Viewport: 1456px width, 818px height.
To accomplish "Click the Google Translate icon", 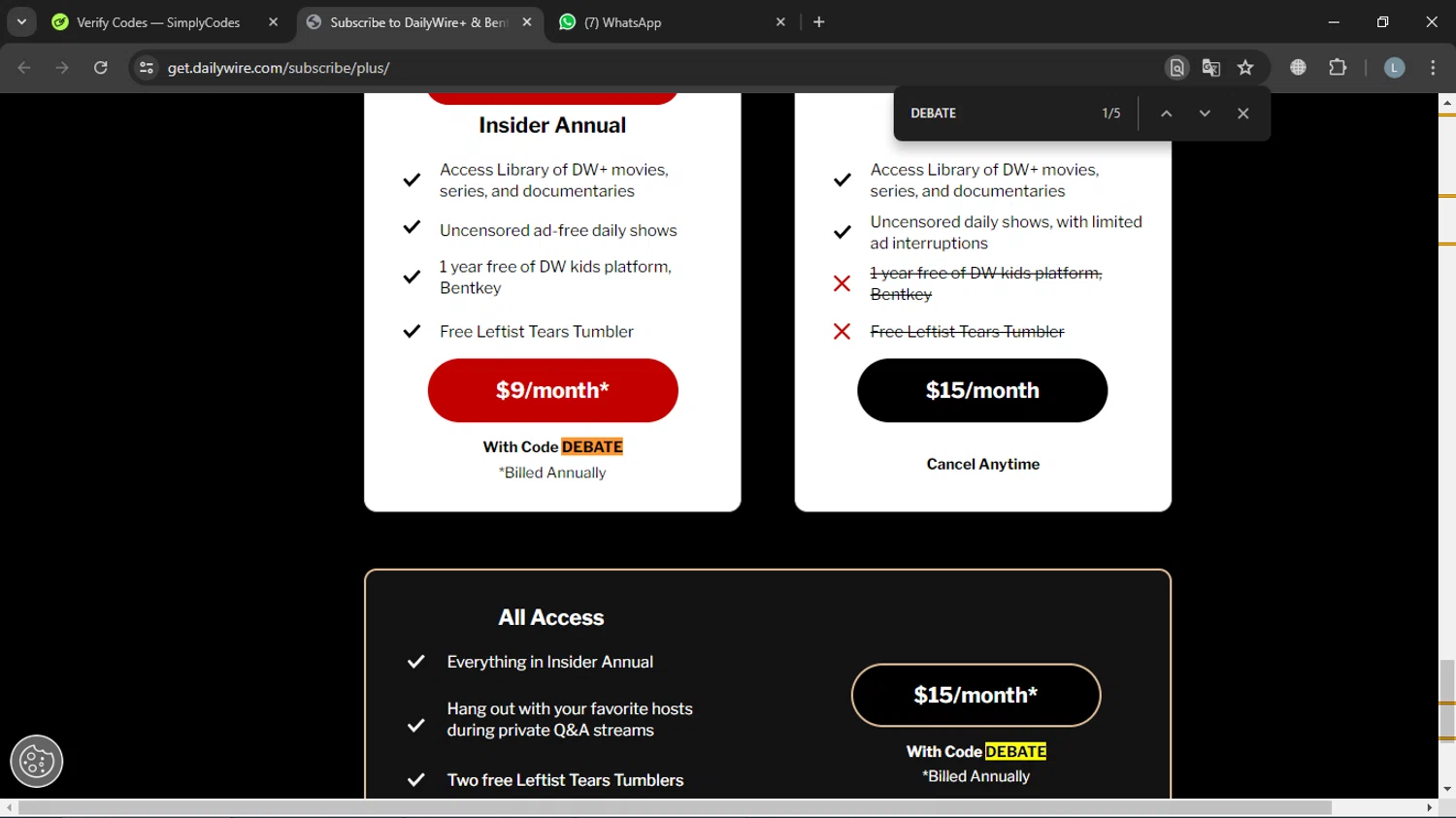I will pyautogui.click(x=1210, y=68).
